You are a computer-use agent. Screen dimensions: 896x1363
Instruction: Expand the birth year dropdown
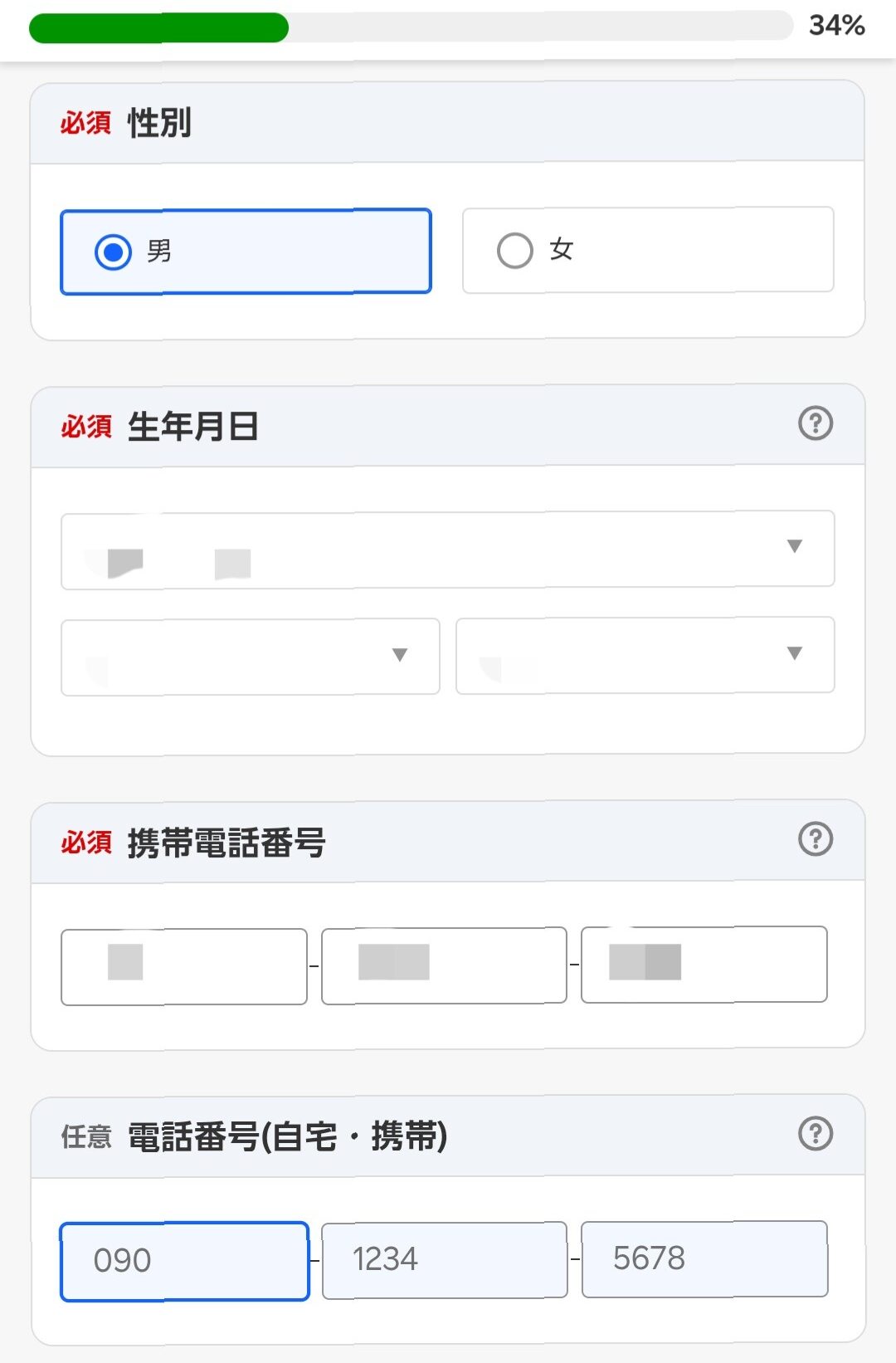coord(448,550)
